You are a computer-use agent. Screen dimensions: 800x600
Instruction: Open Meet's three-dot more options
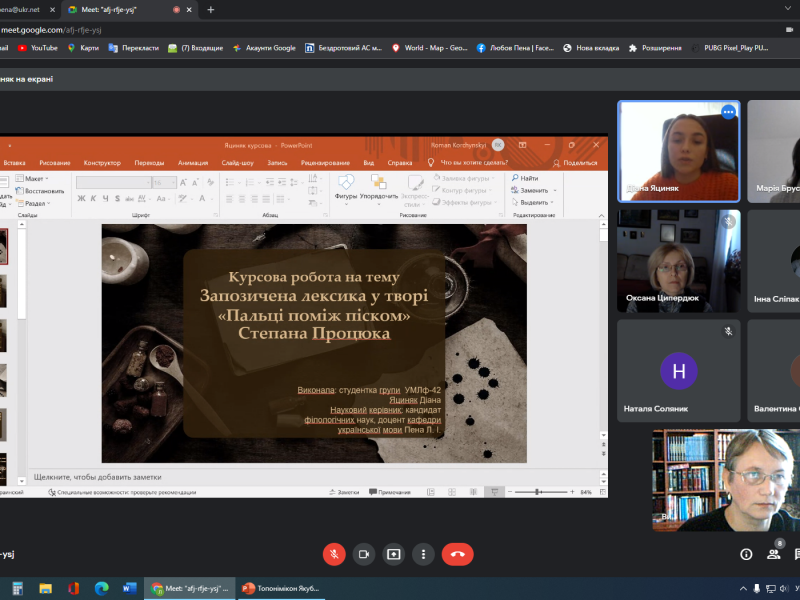coord(424,554)
